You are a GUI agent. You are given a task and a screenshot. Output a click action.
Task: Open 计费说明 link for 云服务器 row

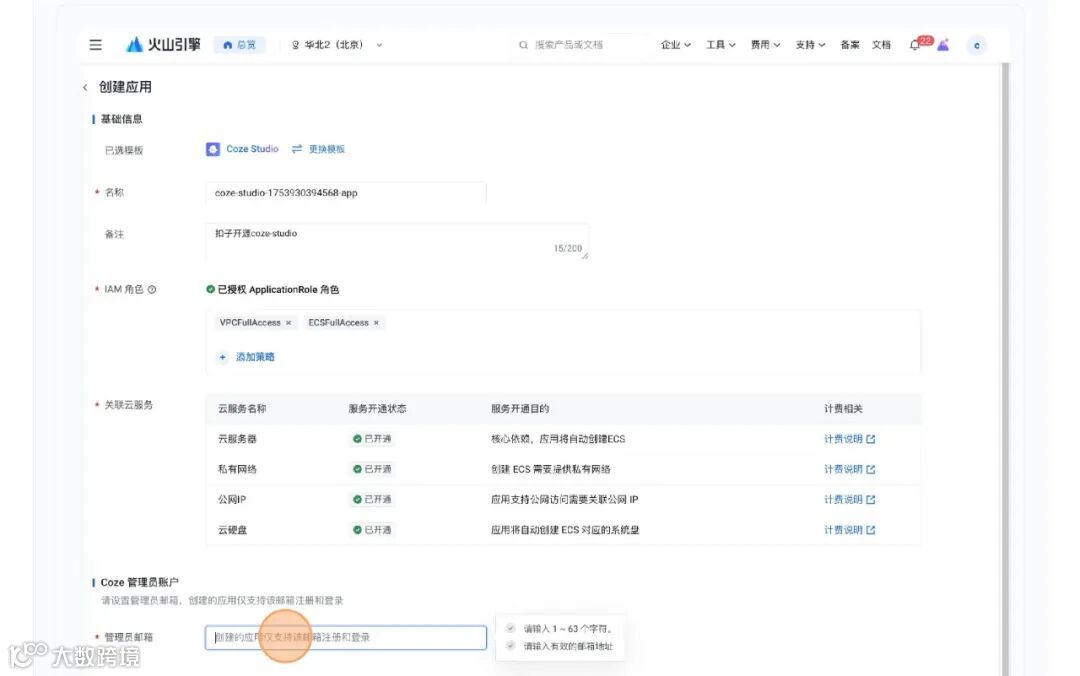click(x=849, y=439)
